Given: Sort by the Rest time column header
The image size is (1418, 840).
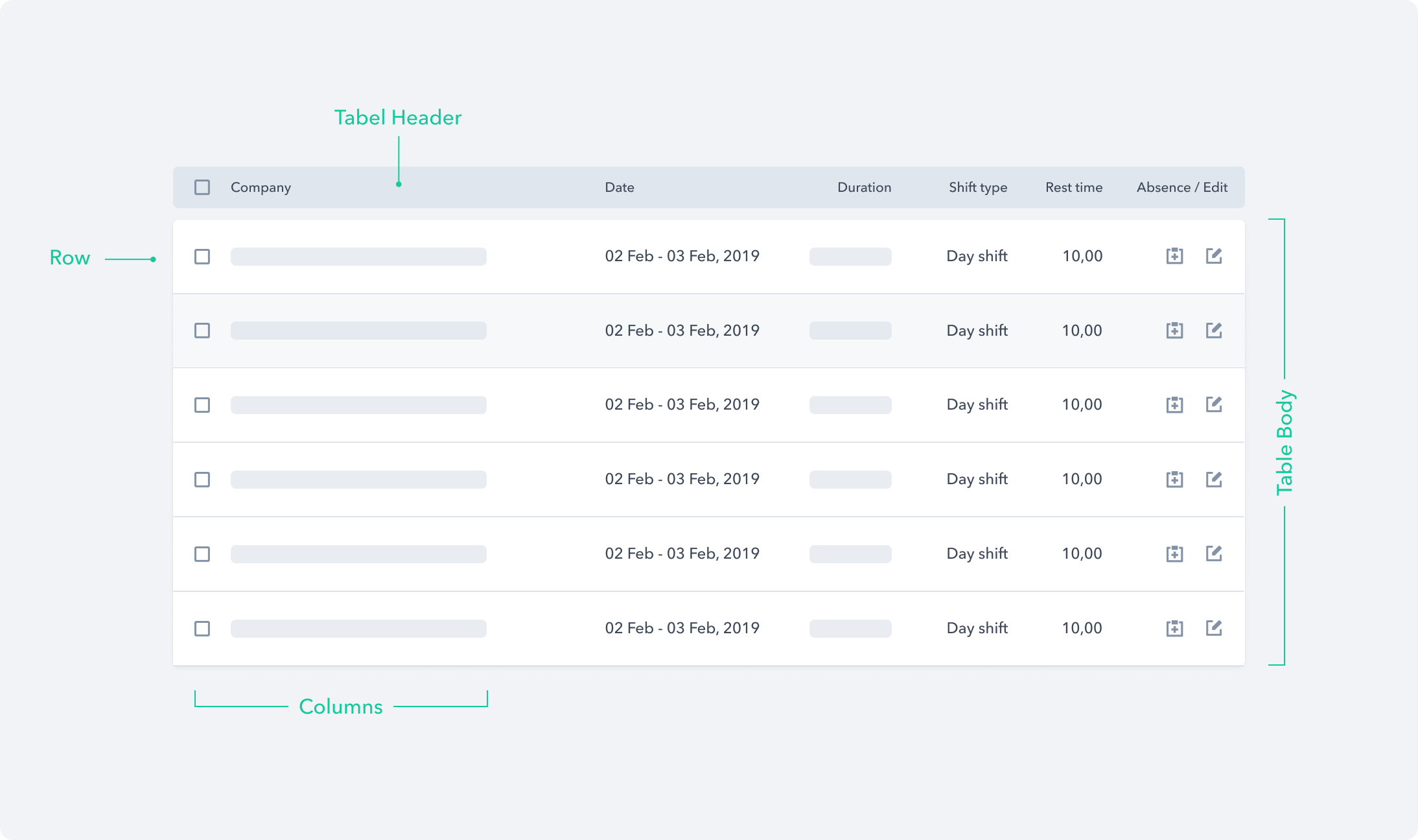Looking at the screenshot, I should (x=1073, y=187).
